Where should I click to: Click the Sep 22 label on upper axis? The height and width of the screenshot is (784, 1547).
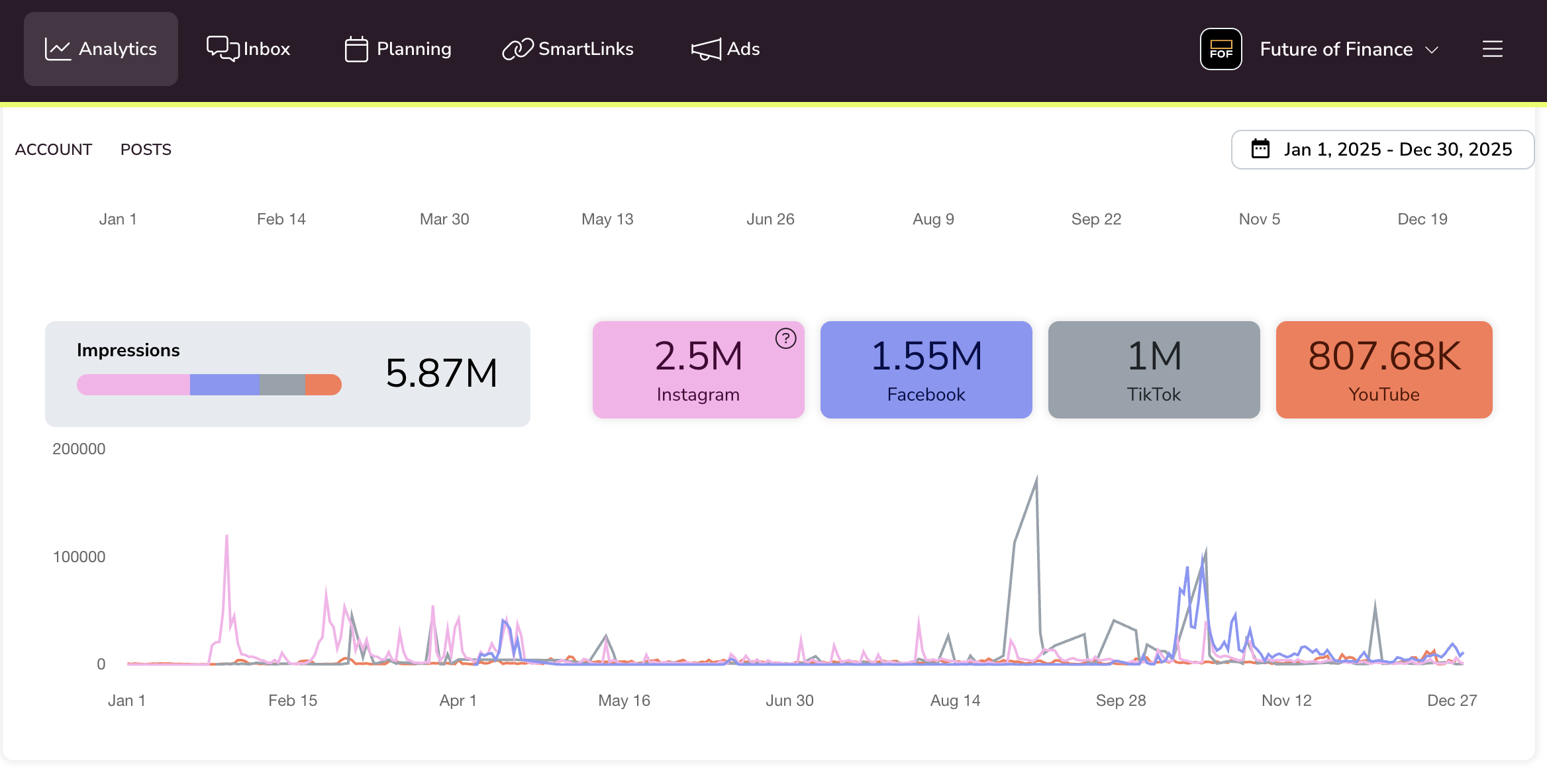pyautogui.click(x=1096, y=219)
